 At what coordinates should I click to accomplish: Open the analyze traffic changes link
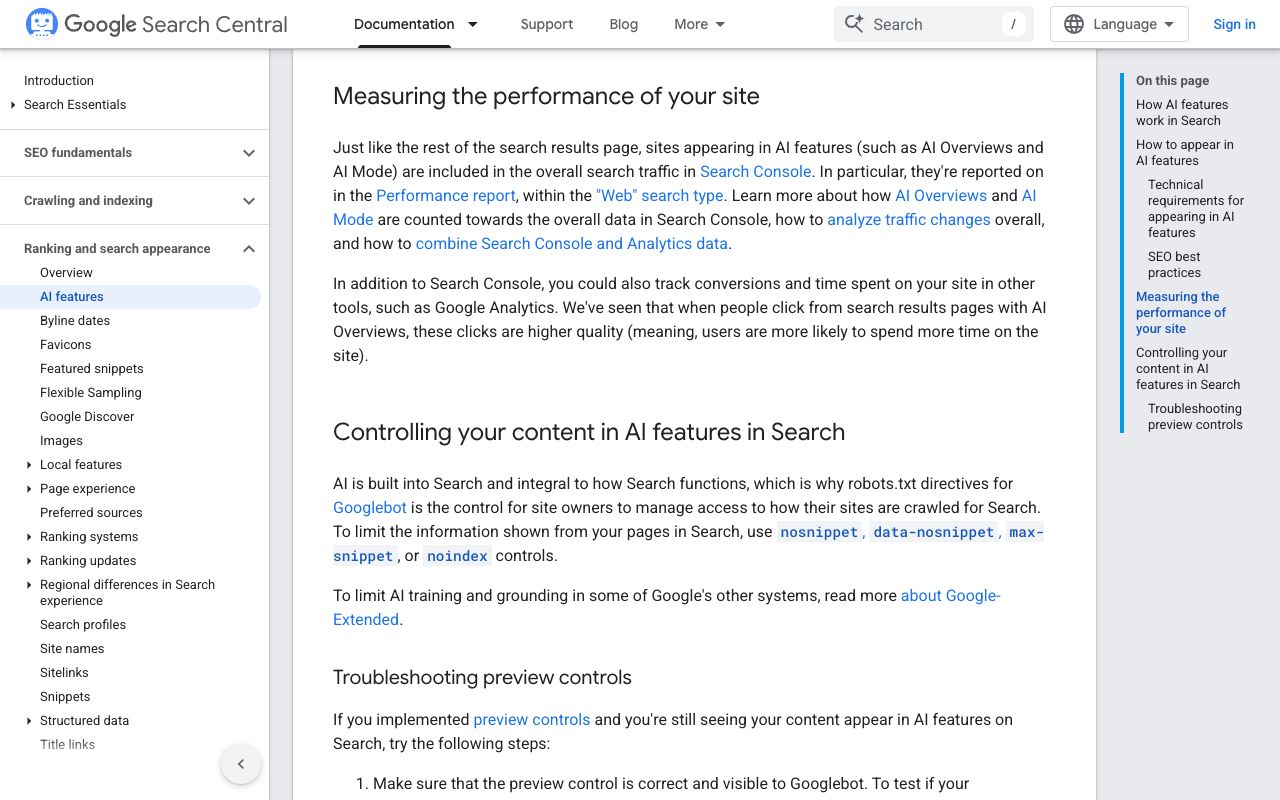[x=909, y=219]
